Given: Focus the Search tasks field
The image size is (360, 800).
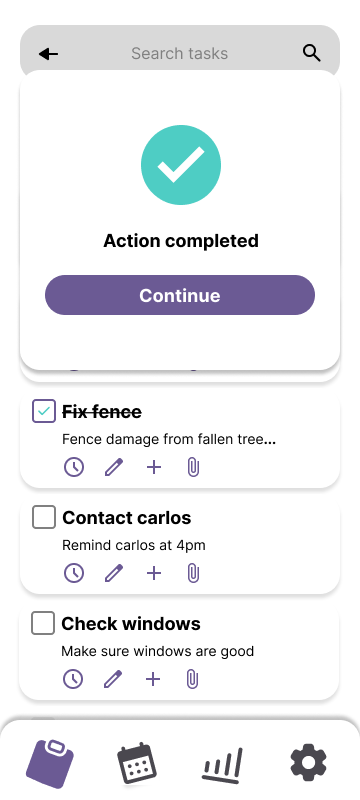Looking at the screenshot, I should (179, 53).
